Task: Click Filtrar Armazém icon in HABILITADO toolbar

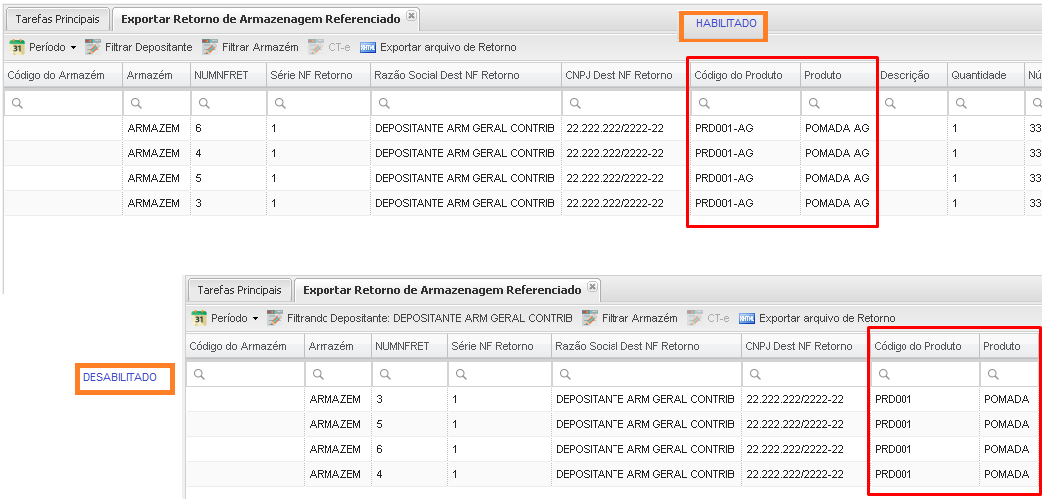Action: coord(210,47)
